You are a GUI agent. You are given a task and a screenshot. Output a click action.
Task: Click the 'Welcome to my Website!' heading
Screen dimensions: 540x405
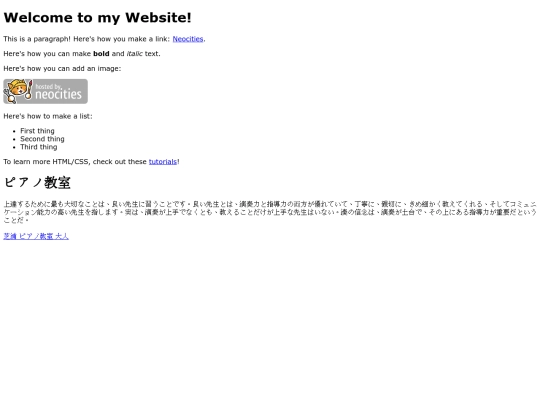(x=97, y=18)
